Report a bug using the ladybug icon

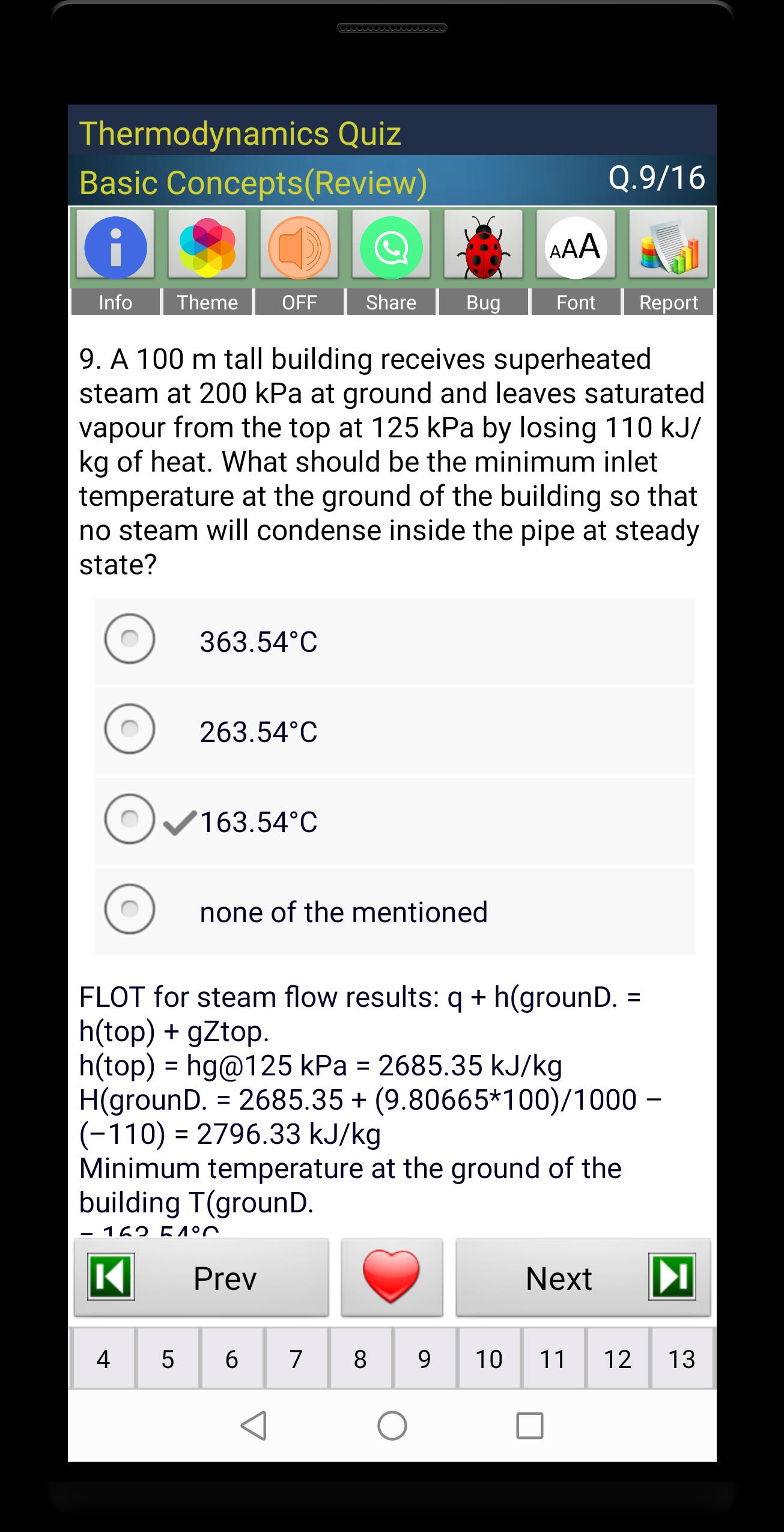click(x=484, y=248)
